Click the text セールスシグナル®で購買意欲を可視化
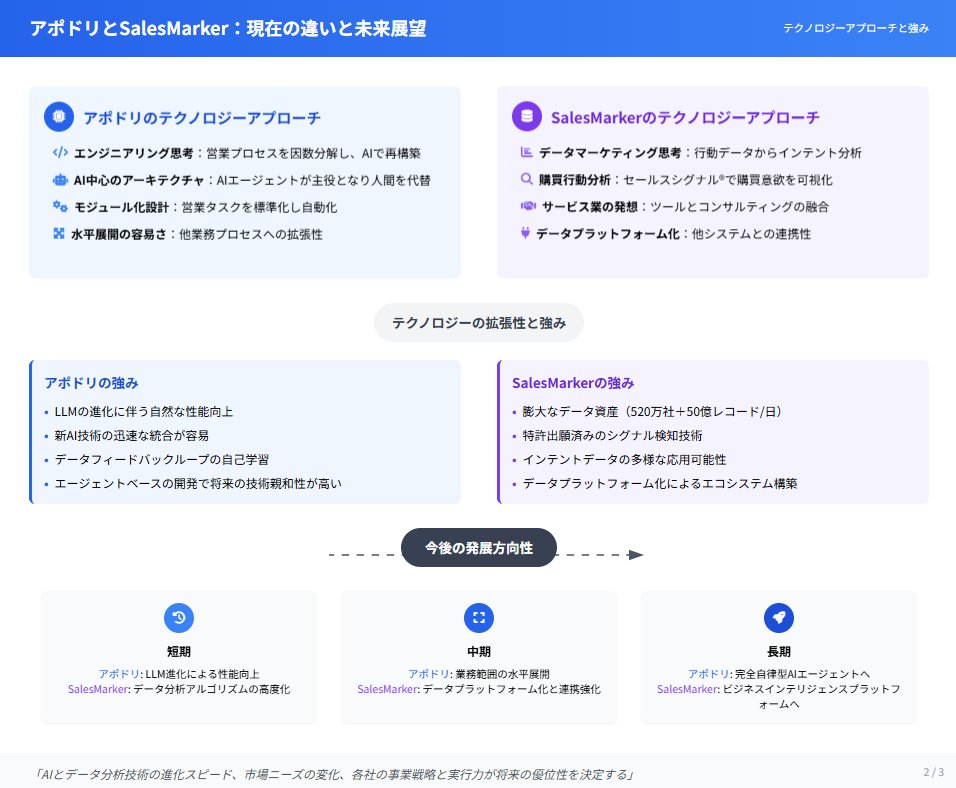 coord(728,180)
